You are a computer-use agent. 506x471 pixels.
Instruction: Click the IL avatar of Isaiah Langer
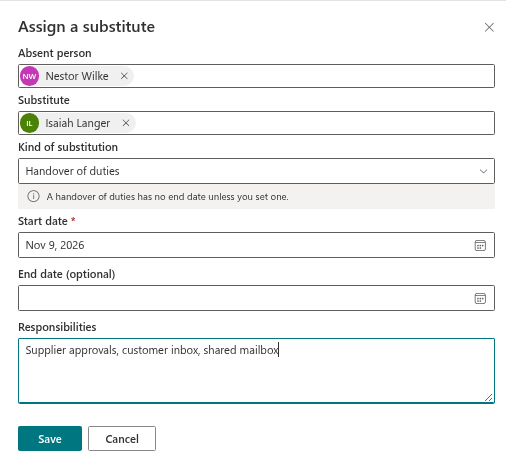30,123
